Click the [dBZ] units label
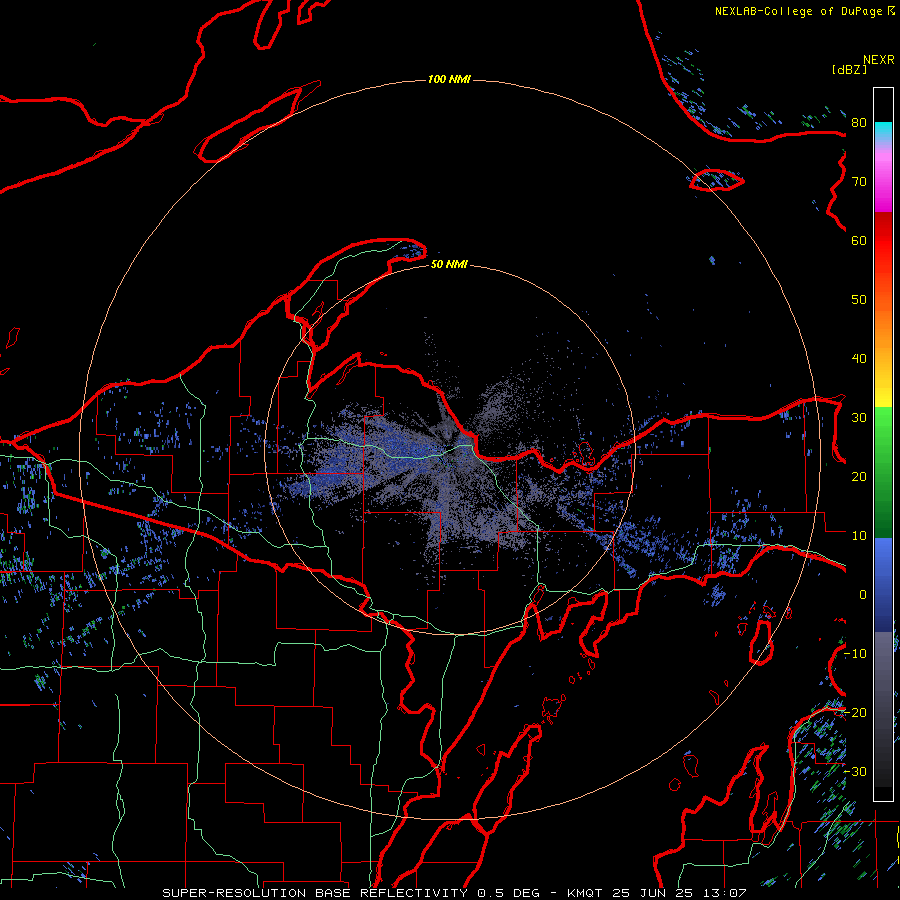 tap(849, 69)
